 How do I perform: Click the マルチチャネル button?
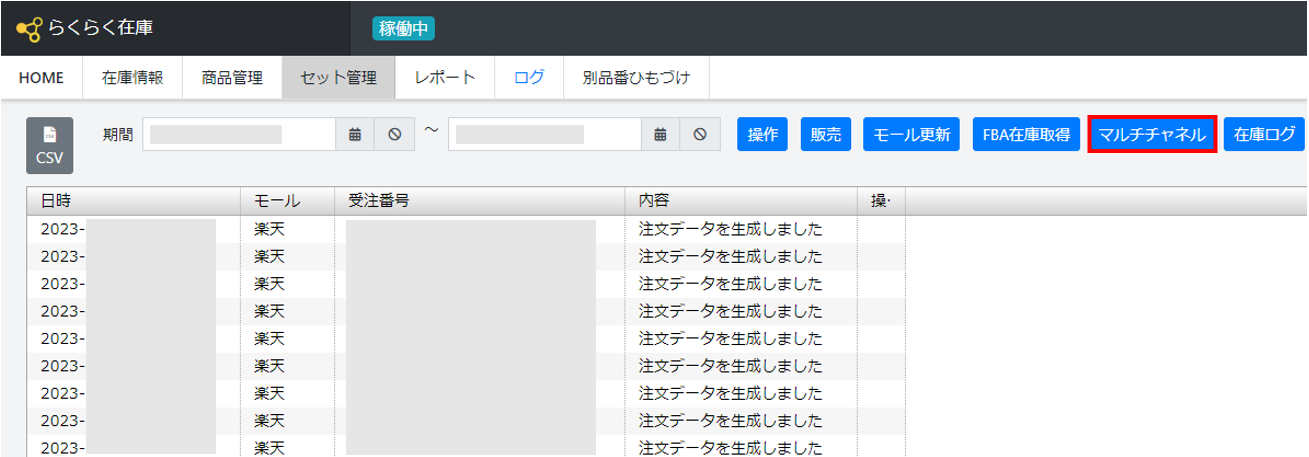pyautogui.click(x=1152, y=134)
